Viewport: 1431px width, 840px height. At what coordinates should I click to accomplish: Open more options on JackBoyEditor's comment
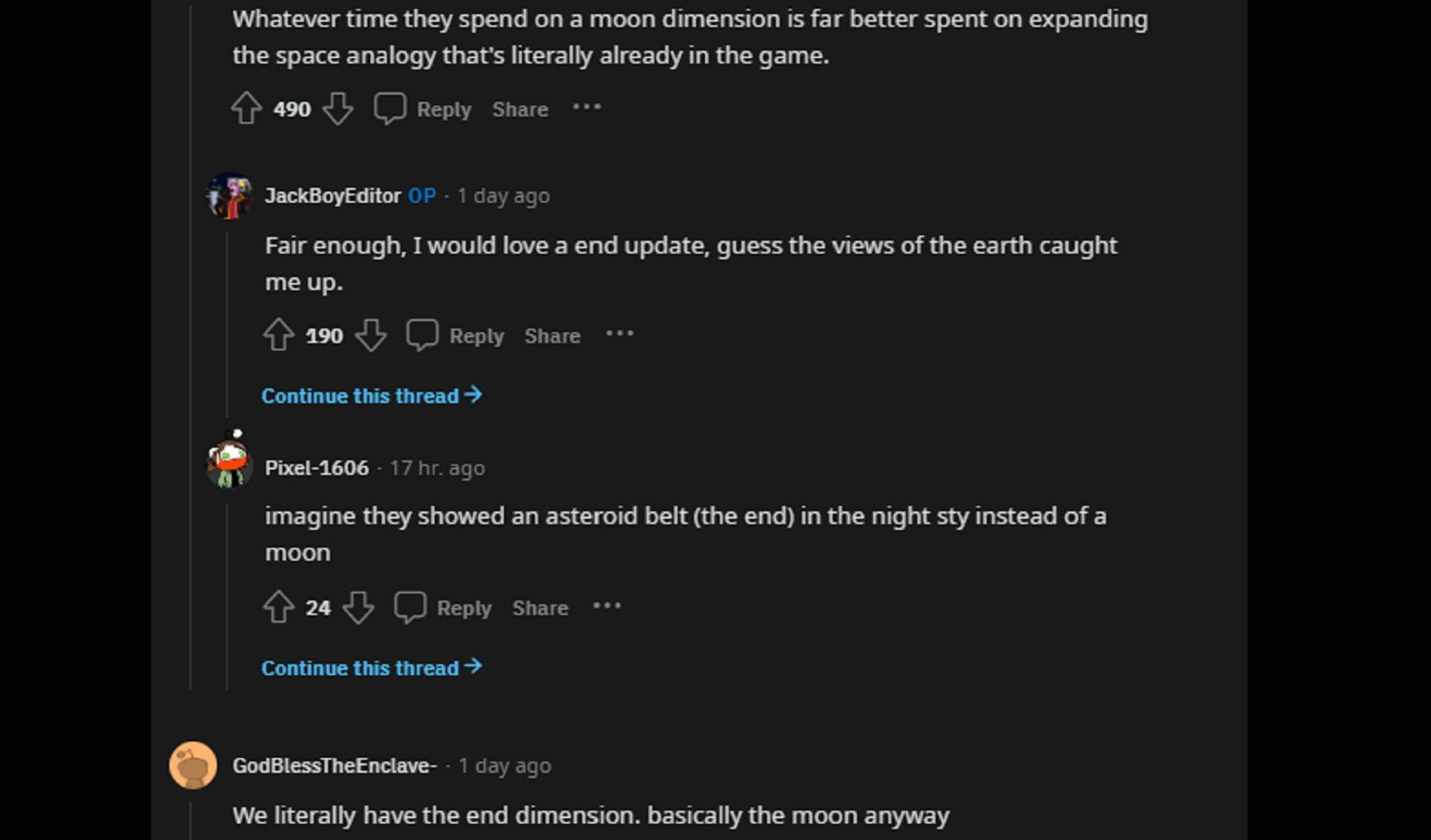[619, 335]
